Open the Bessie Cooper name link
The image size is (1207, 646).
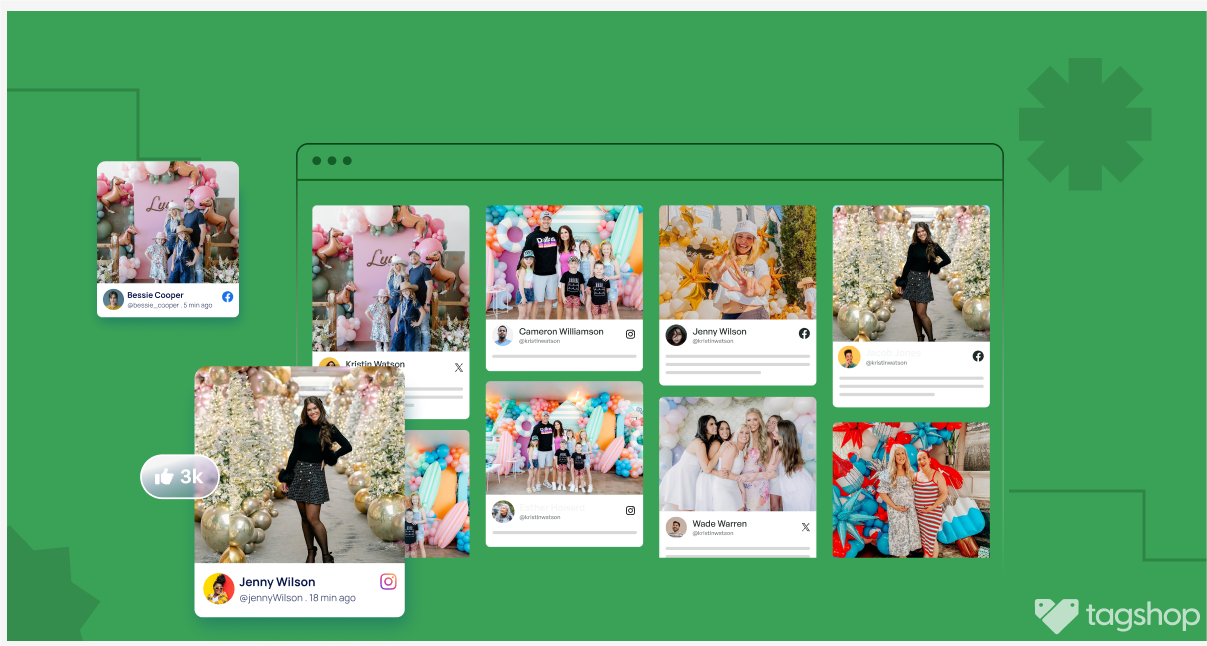(155, 295)
